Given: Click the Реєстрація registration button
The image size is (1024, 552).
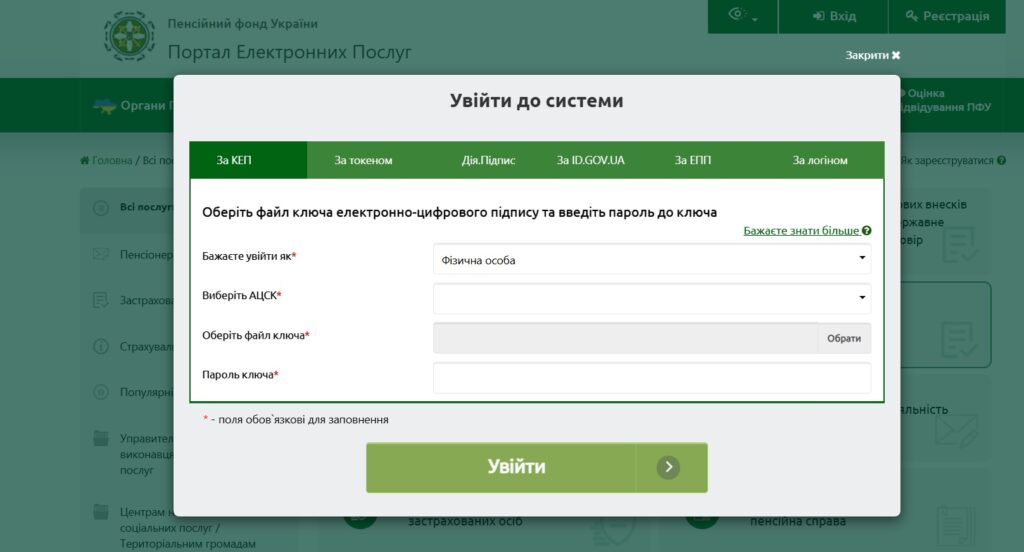Looking at the screenshot, I should [x=947, y=16].
